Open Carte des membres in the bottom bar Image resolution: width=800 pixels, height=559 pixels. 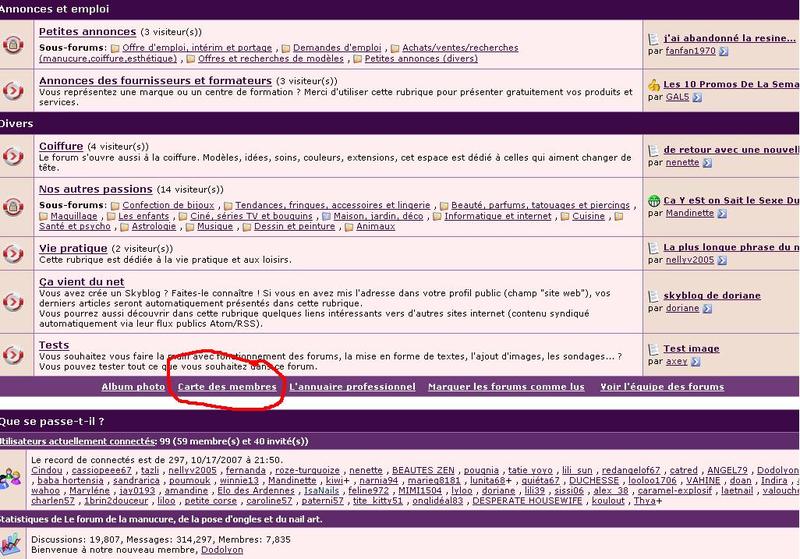click(226, 386)
